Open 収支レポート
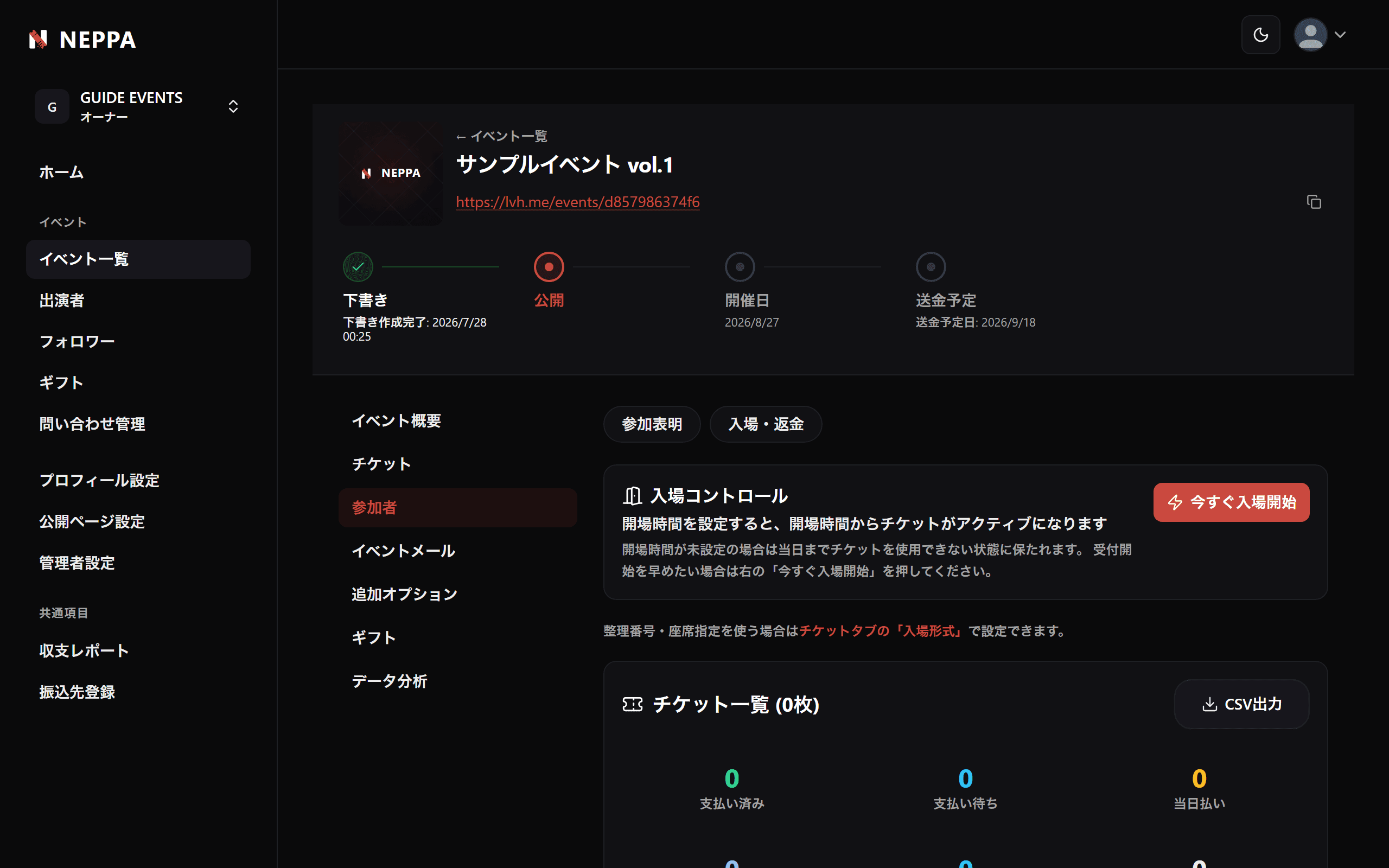This screenshot has height=868, width=1389. pyautogui.click(x=138, y=650)
